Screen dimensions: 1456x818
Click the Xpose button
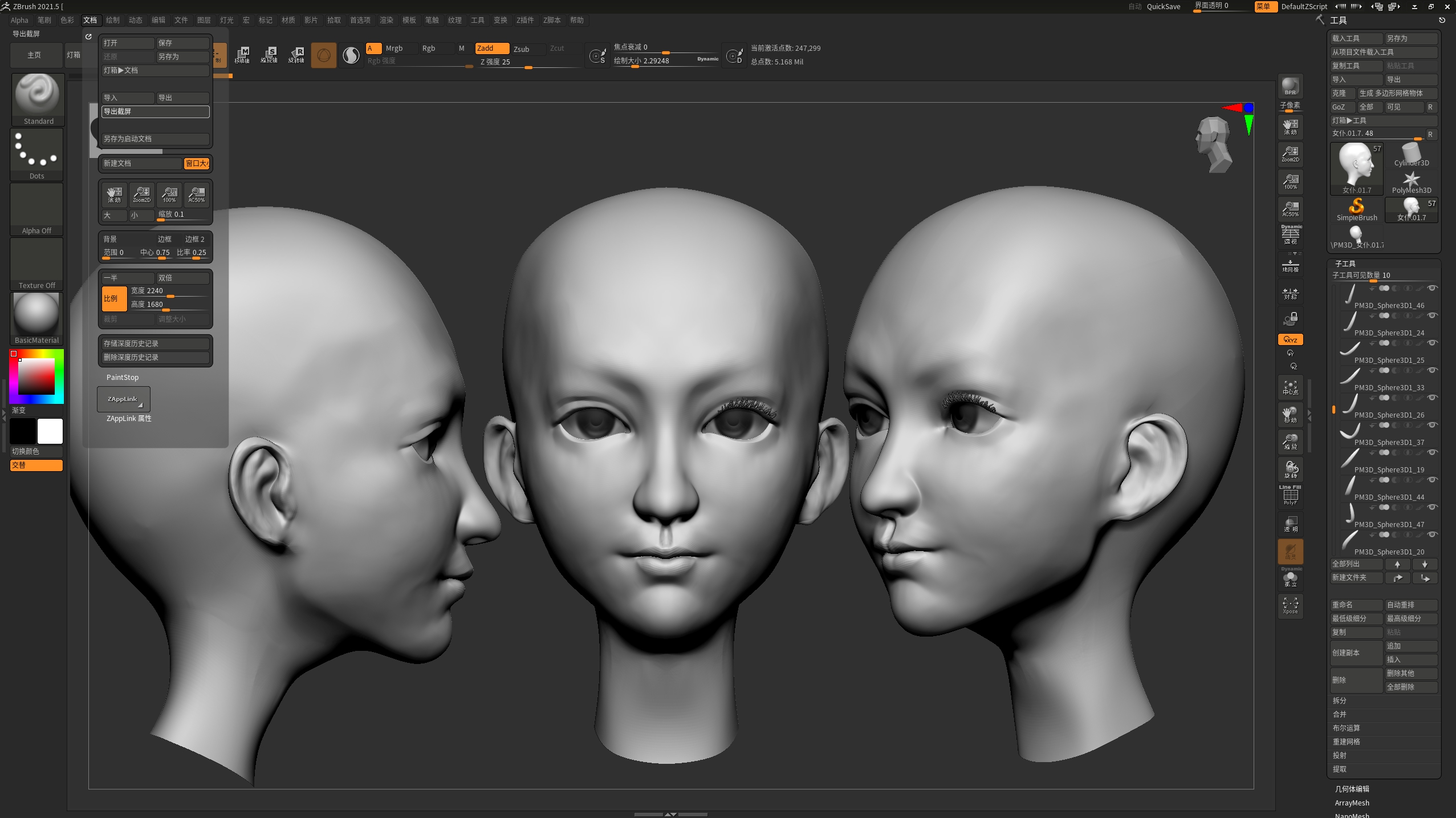[x=1290, y=606]
